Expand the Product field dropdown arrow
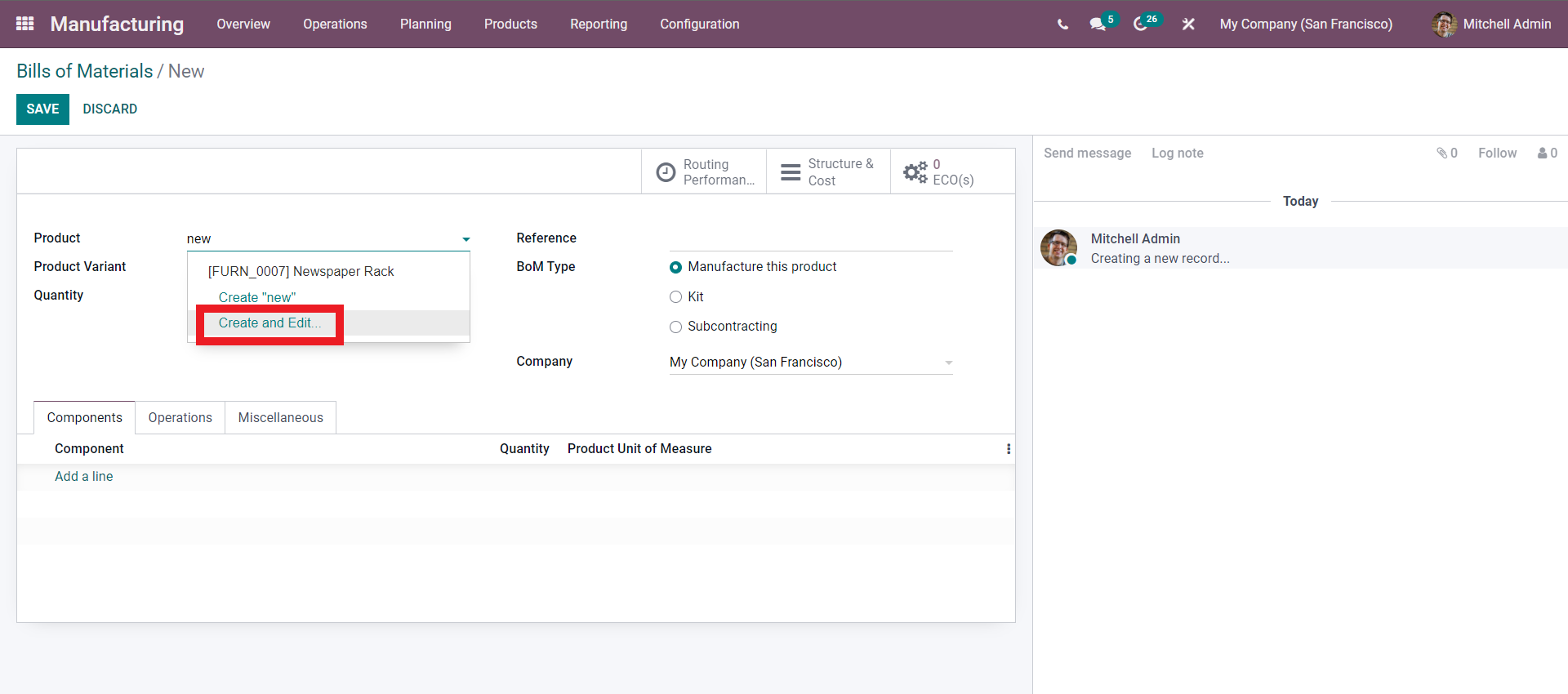The height and width of the screenshot is (694, 1568). click(465, 239)
